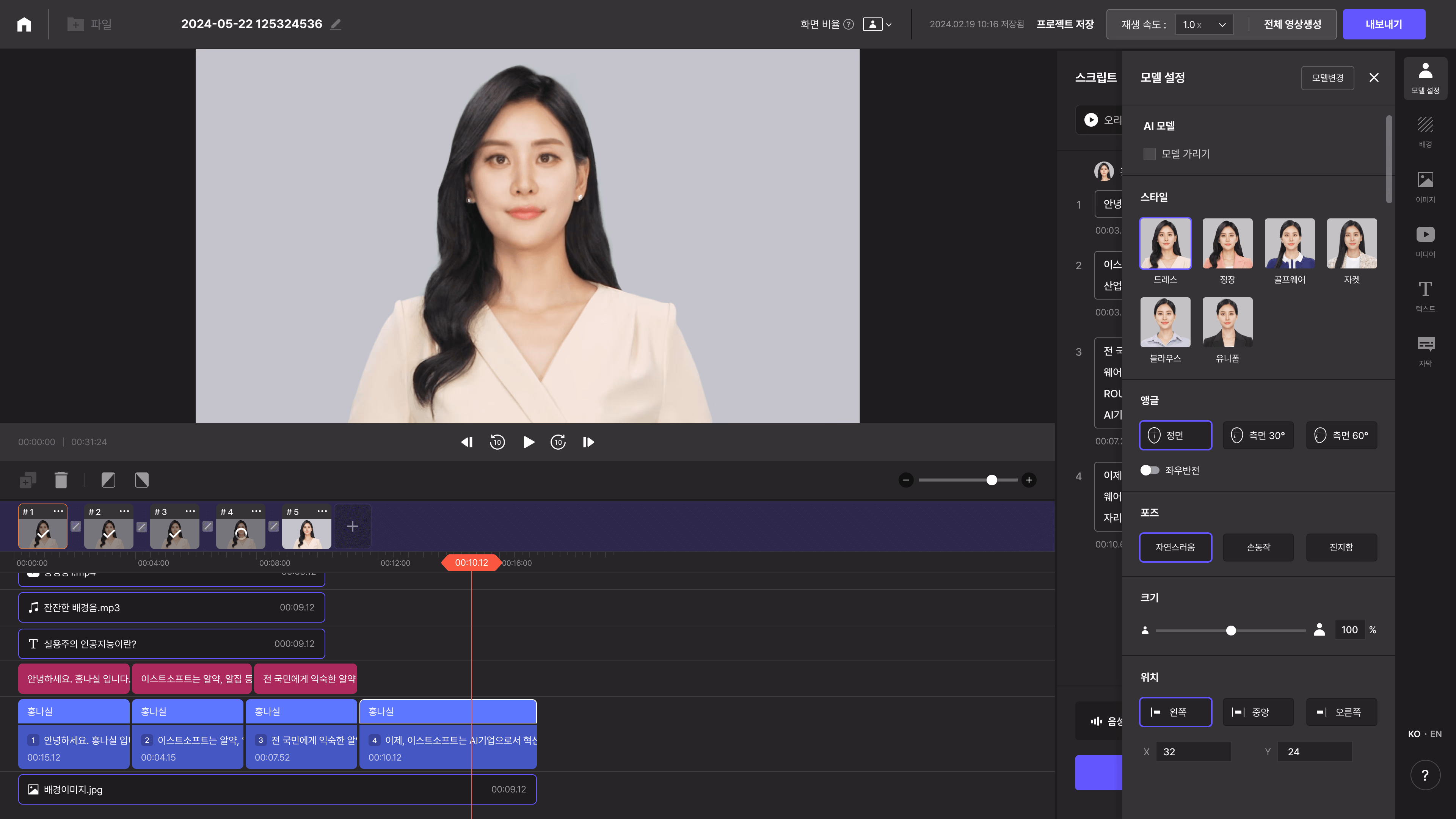Click the pencil icon to rename project
The height and width of the screenshot is (819, 1456).
click(336, 24)
